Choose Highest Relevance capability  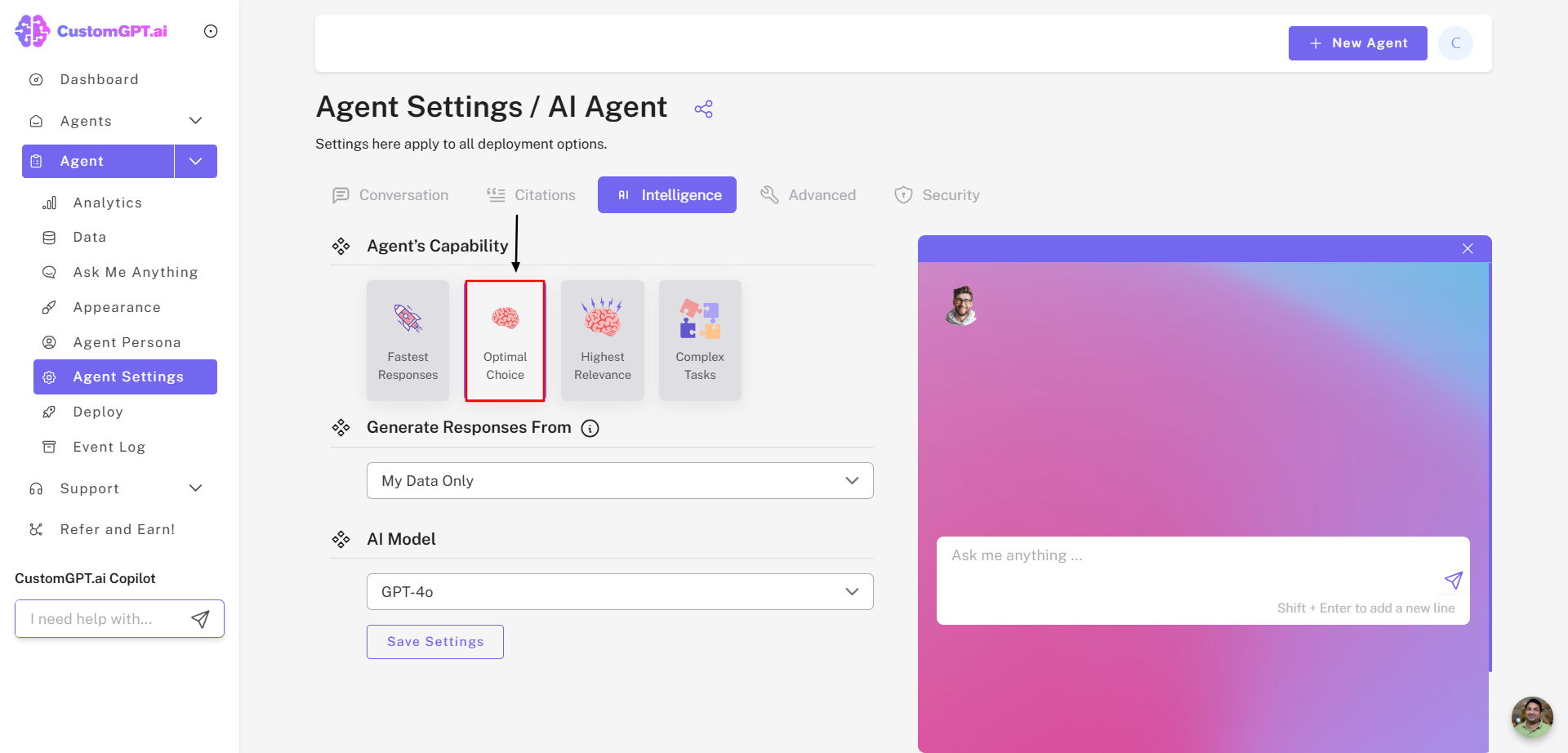point(603,341)
